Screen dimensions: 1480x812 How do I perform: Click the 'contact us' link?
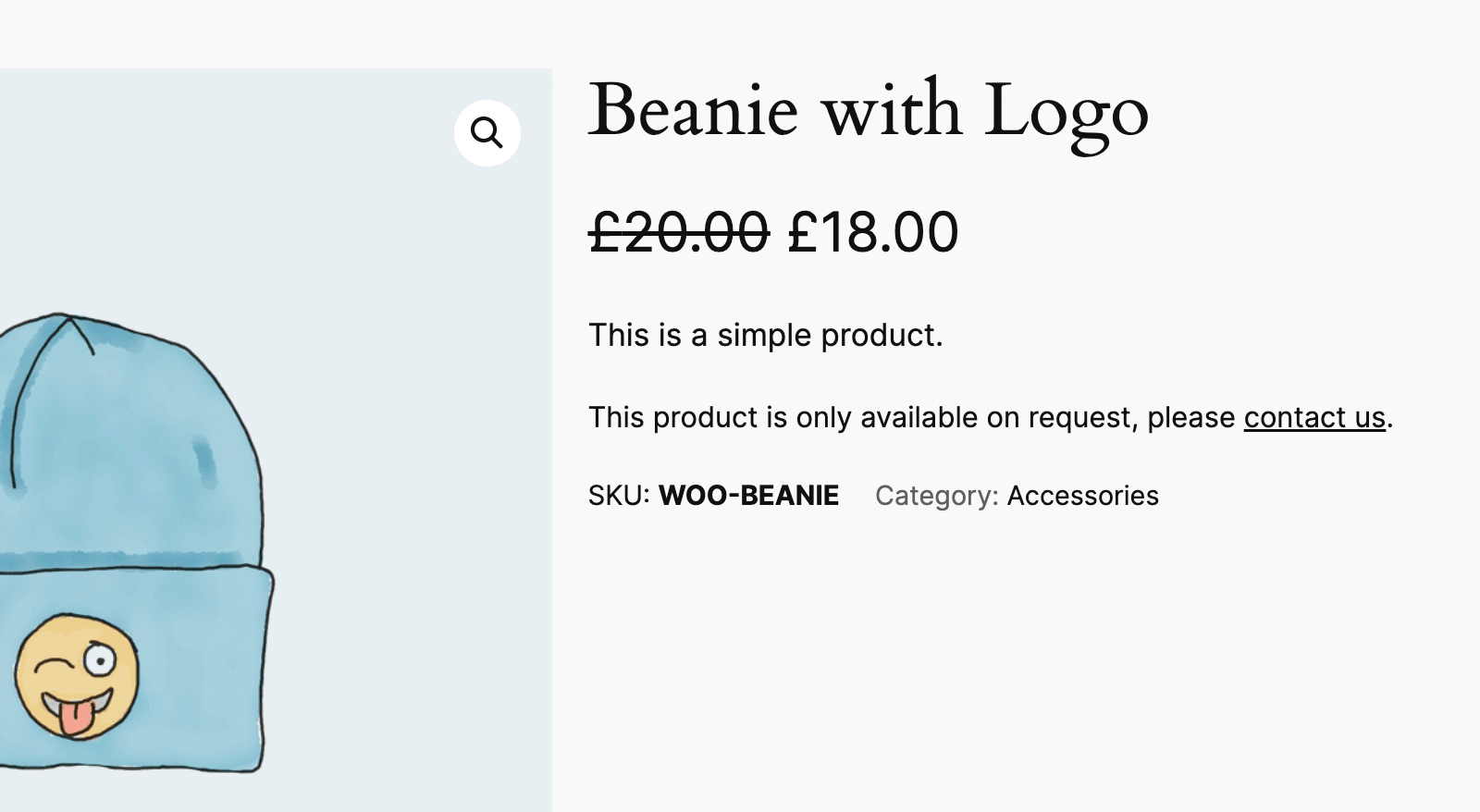(1313, 418)
